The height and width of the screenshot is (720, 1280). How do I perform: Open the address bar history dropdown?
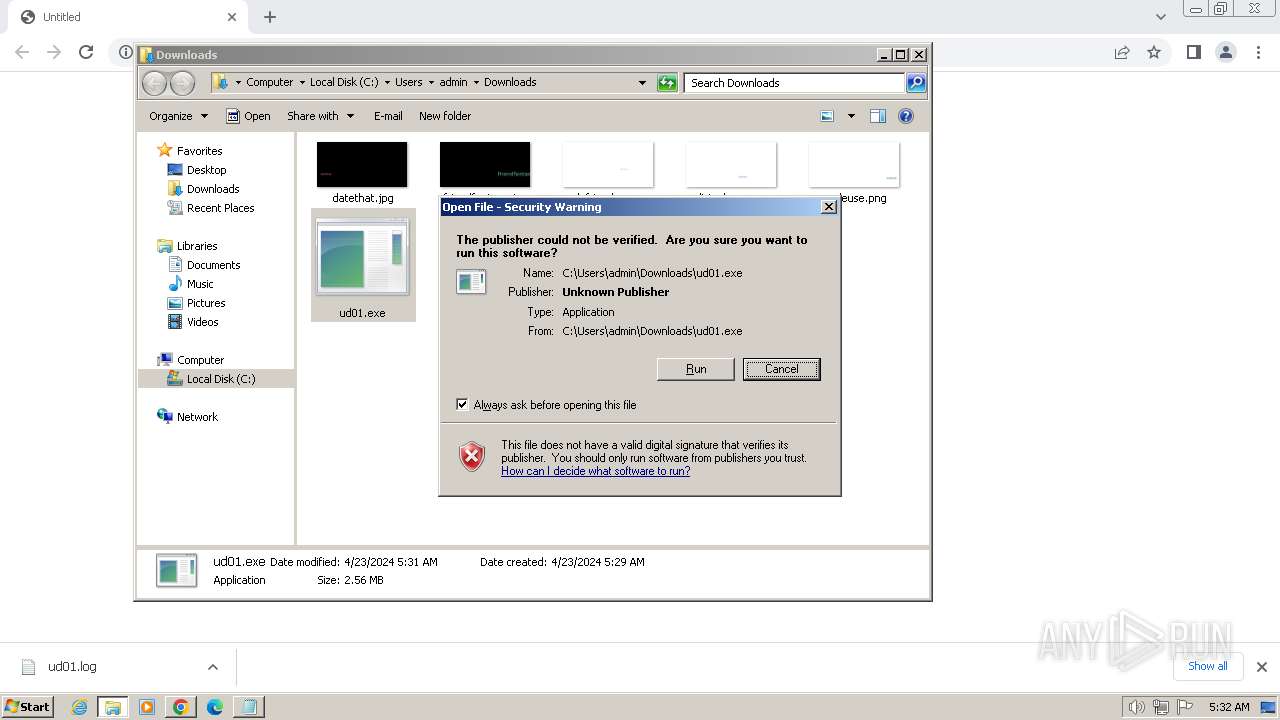point(642,83)
